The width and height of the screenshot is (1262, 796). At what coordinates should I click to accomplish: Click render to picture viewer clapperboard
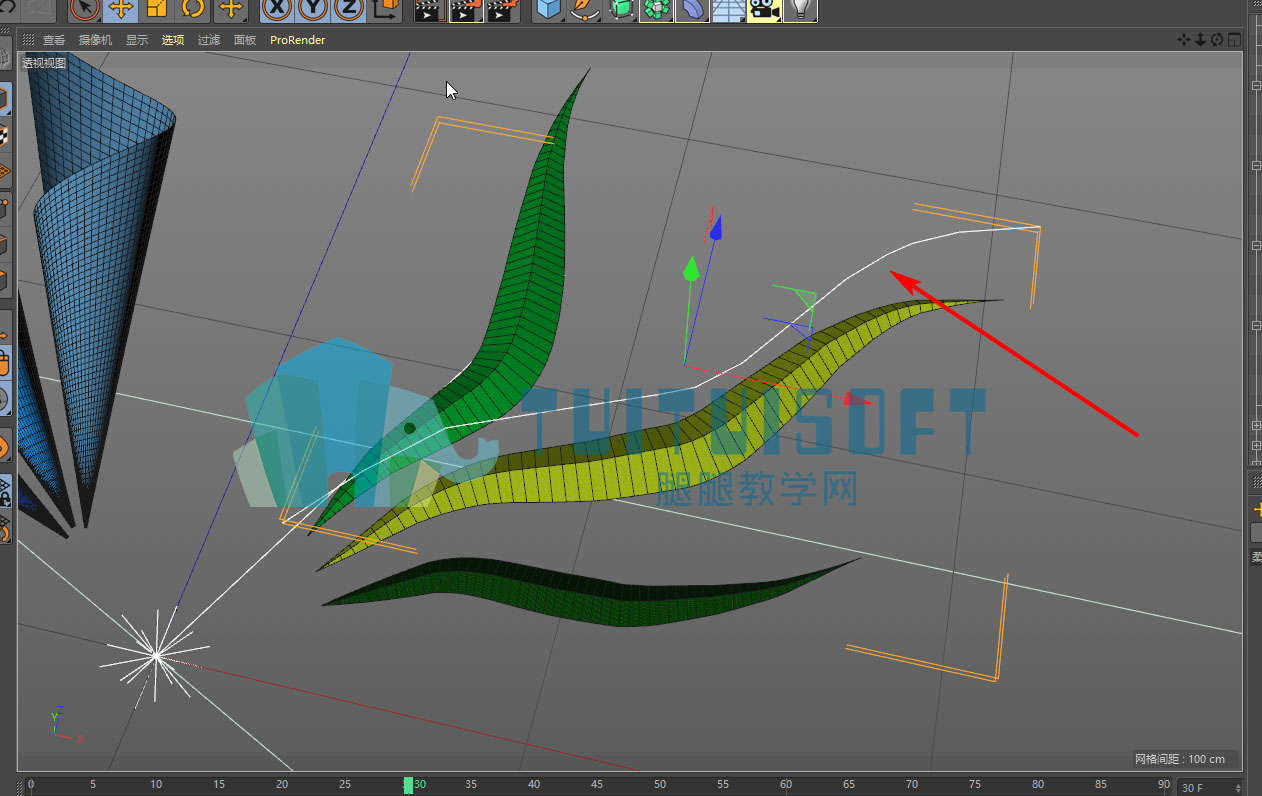pos(466,10)
